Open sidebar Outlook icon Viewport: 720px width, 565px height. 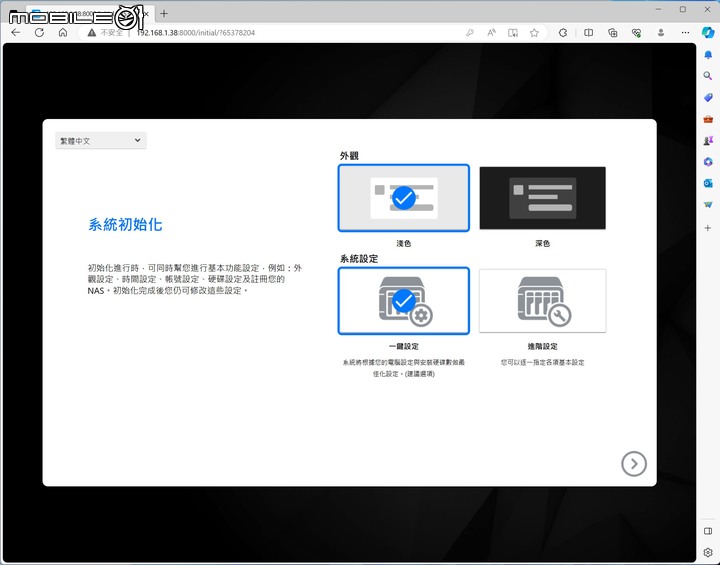[x=708, y=183]
